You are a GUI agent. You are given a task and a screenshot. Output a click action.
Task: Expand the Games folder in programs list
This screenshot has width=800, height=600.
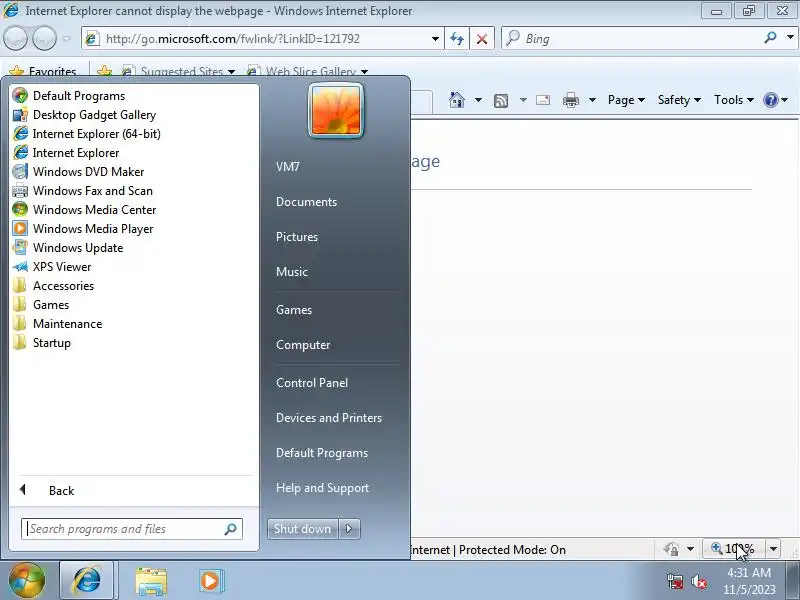click(x=51, y=305)
